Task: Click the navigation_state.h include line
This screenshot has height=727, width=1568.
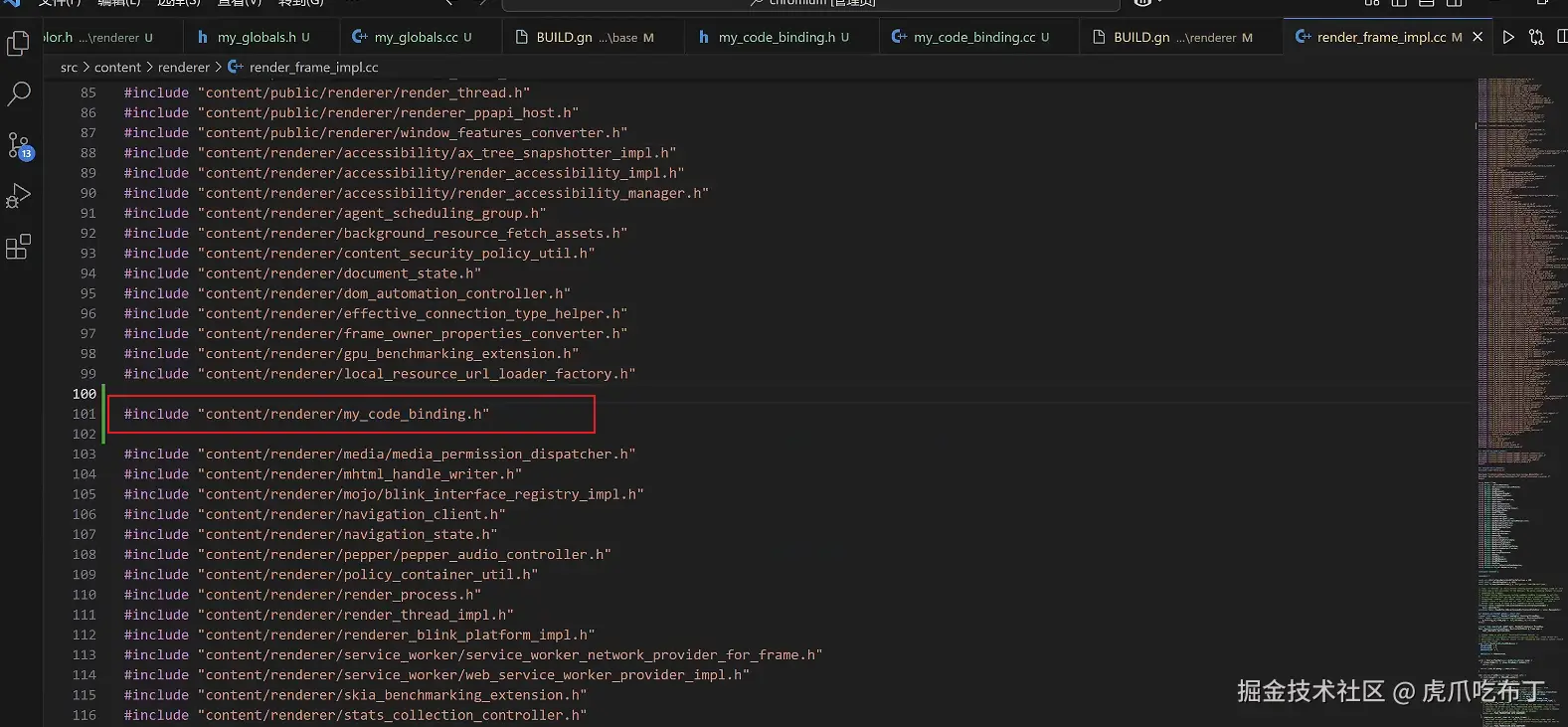Action: tap(310, 534)
